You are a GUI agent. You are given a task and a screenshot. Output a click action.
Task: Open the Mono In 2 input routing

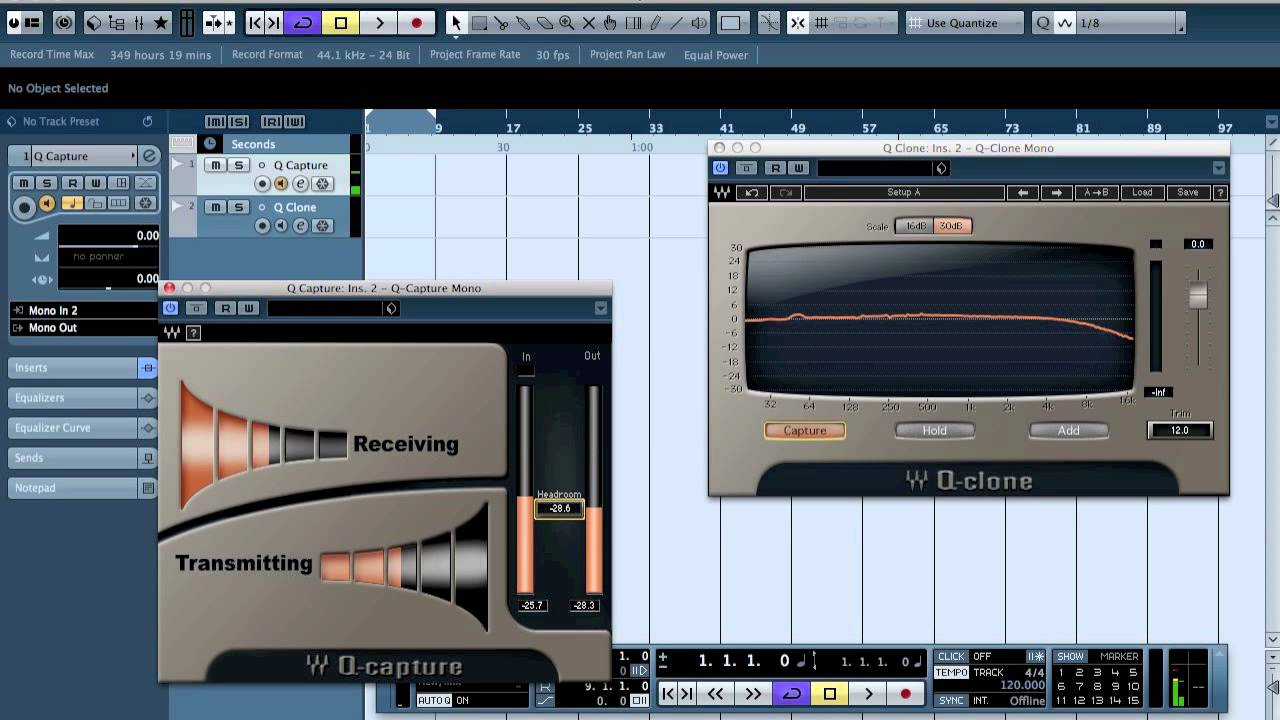click(x=84, y=311)
